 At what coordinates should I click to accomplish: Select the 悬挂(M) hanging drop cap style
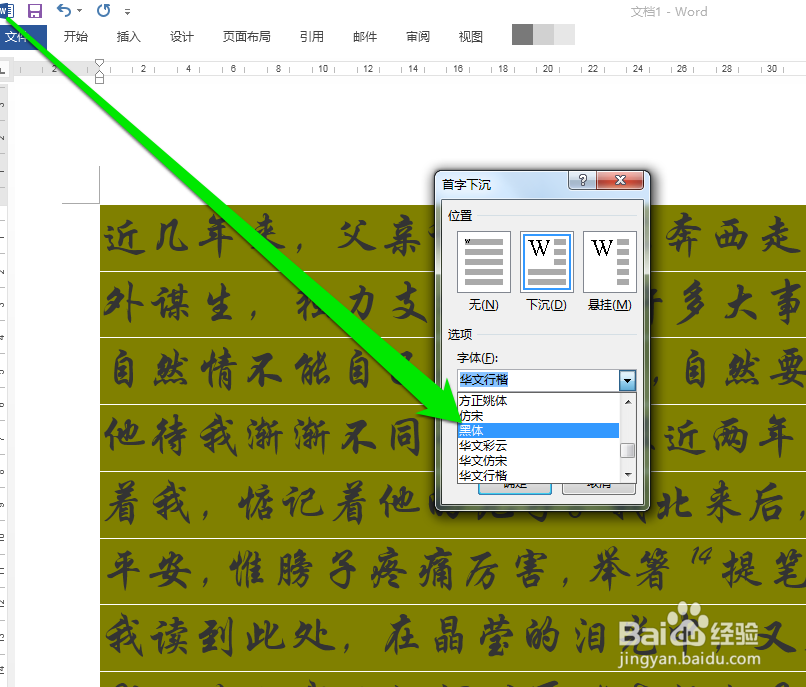[x=610, y=262]
